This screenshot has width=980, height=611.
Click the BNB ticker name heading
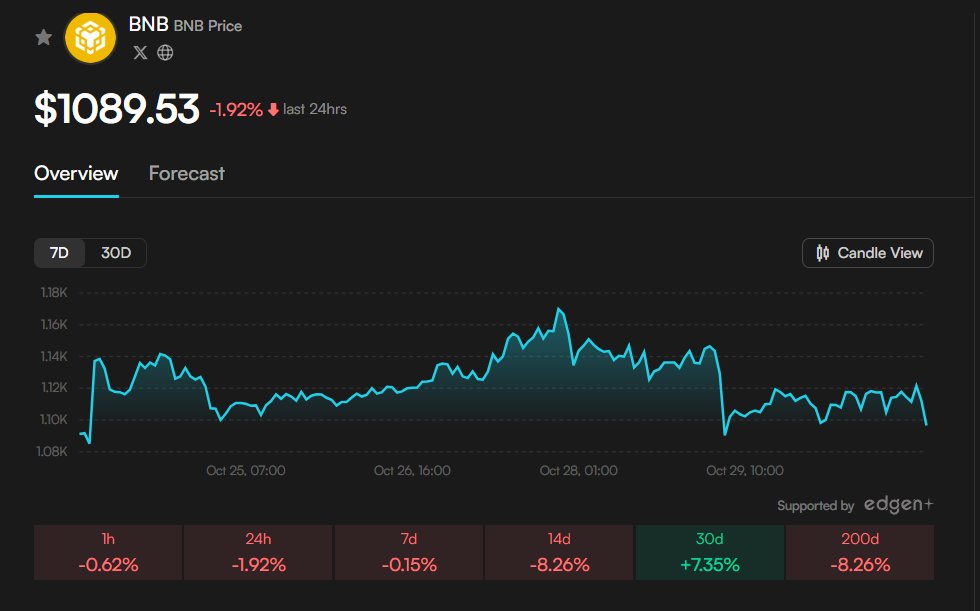[x=148, y=24]
